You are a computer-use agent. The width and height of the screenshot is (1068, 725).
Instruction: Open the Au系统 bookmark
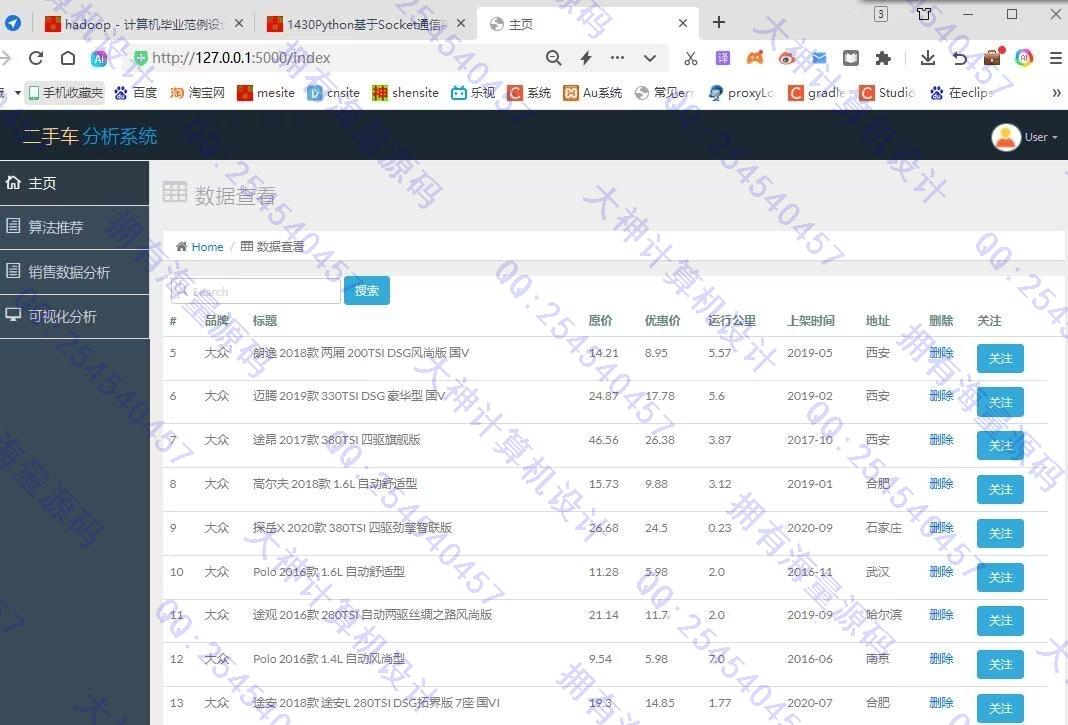coord(593,93)
